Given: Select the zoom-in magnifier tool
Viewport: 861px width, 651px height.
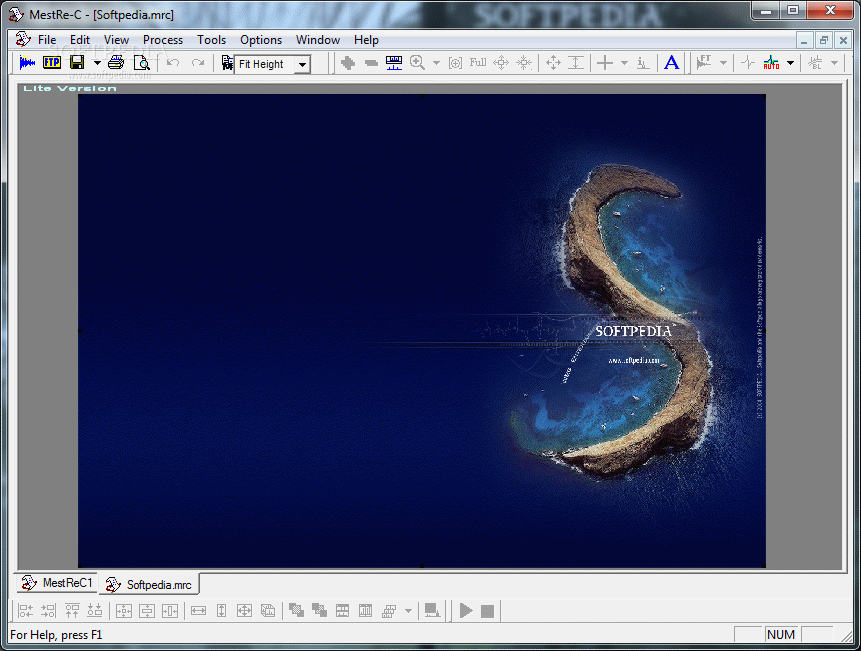Looking at the screenshot, I should point(417,63).
